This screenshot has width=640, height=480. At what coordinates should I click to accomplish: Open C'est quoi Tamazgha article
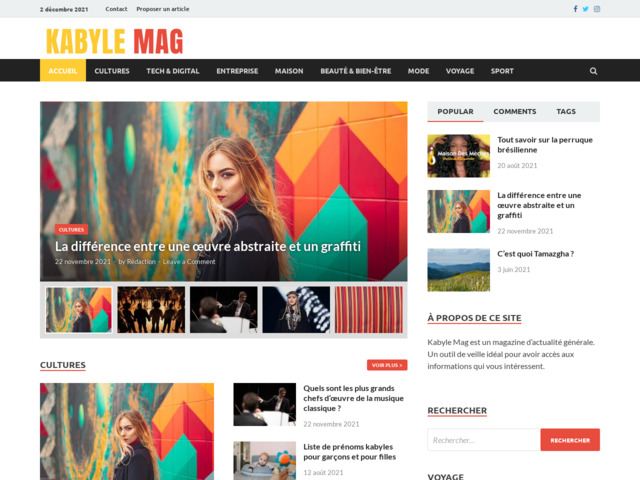(x=536, y=253)
